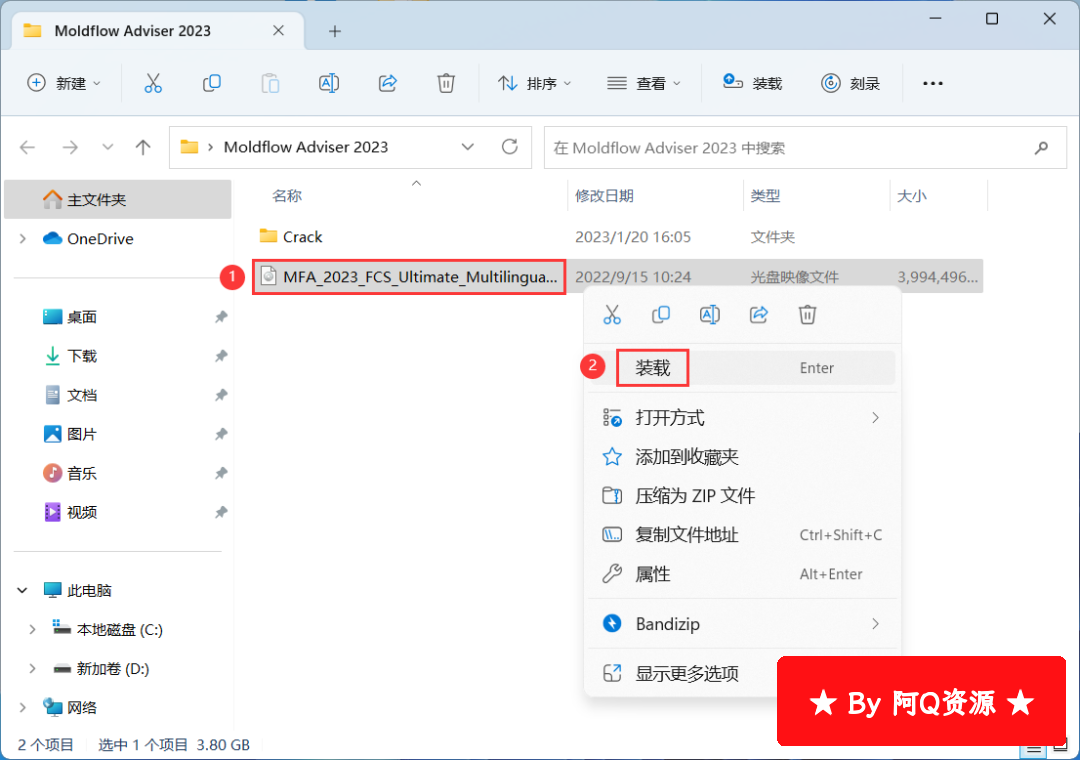This screenshot has width=1080, height=760.
Task: Expand the 本地磁盘 (C:) node
Action: (32, 630)
